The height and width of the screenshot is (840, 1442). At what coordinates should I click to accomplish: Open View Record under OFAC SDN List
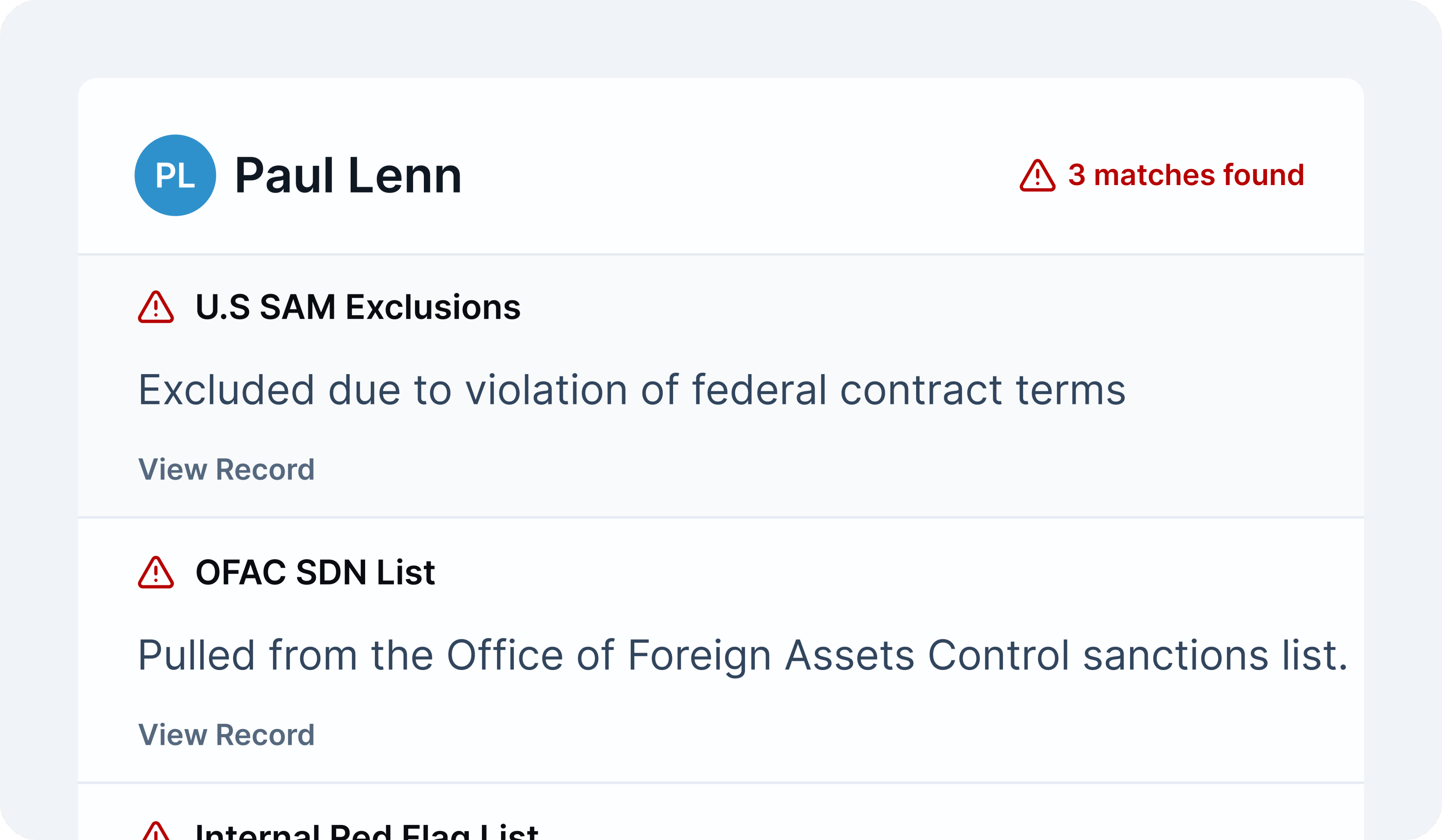tap(226, 735)
